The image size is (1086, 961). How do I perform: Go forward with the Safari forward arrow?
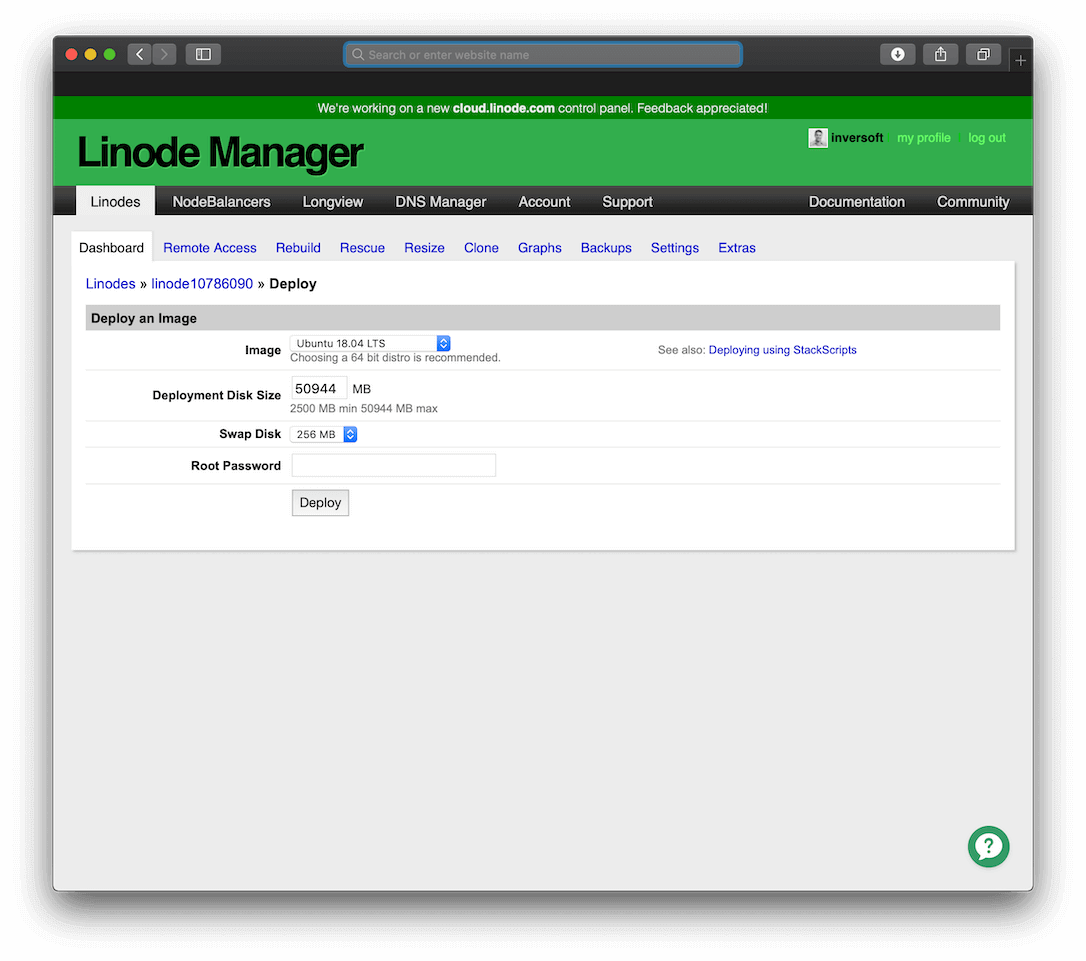[164, 54]
